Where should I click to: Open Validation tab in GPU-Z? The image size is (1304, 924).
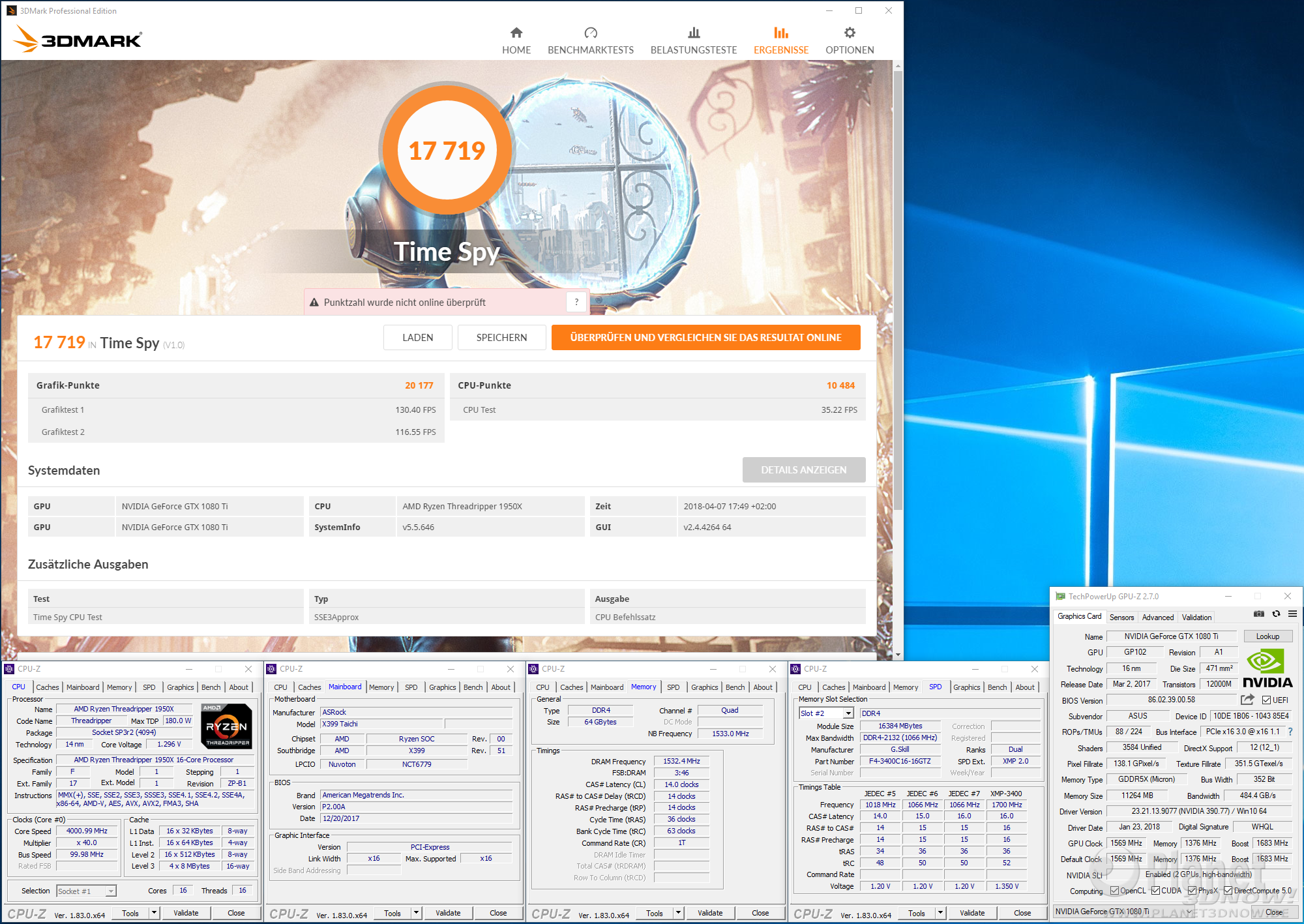[1196, 618]
